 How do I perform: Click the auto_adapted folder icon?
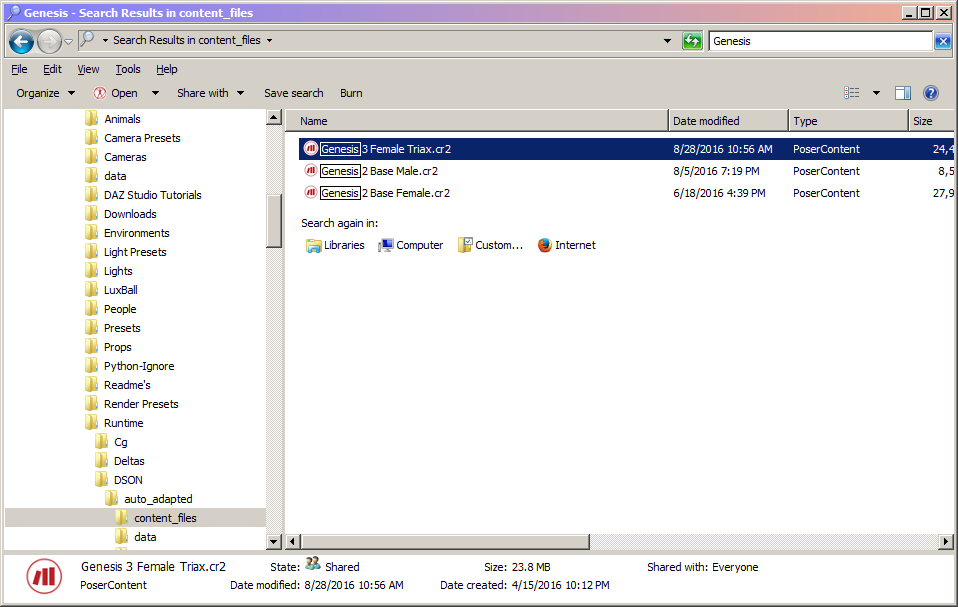tap(112, 498)
